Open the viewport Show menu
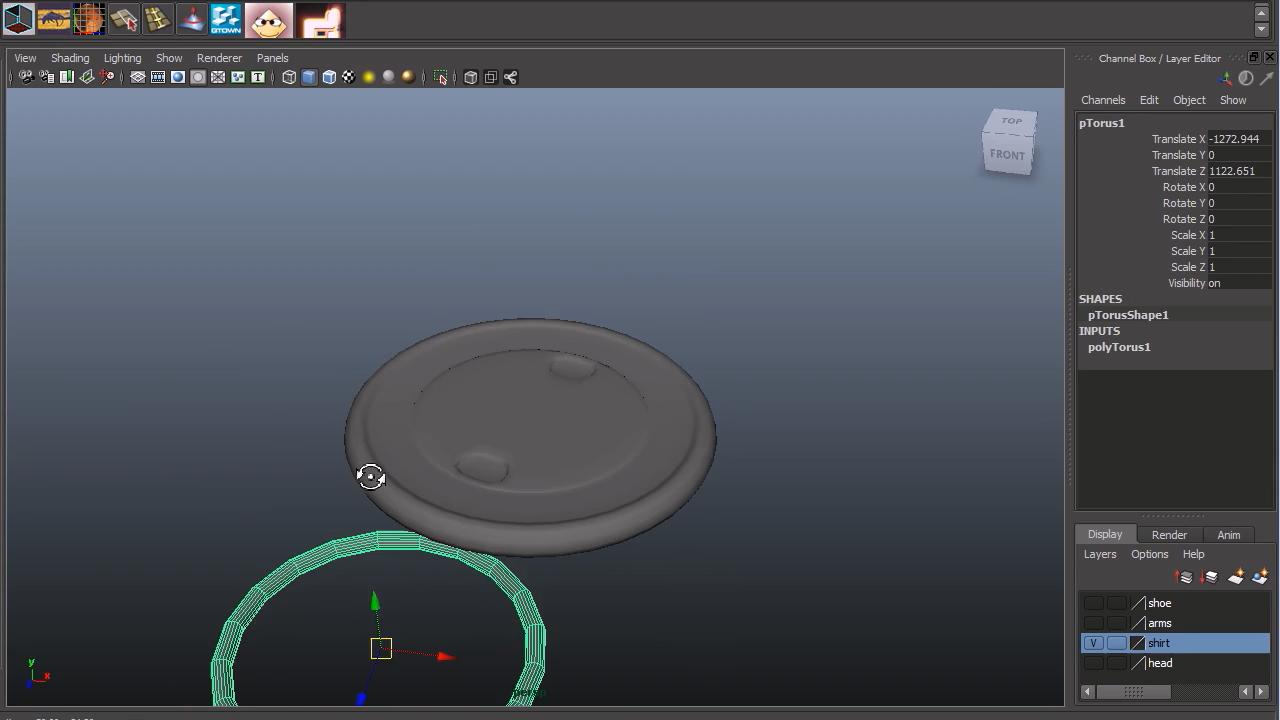 click(169, 58)
